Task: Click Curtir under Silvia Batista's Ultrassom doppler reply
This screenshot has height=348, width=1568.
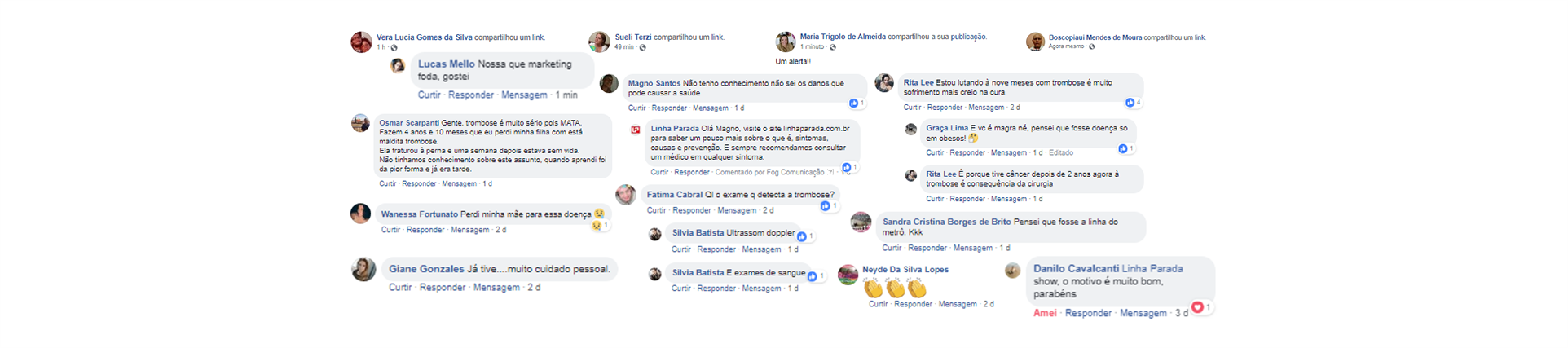Action: (x=680, y=249)
